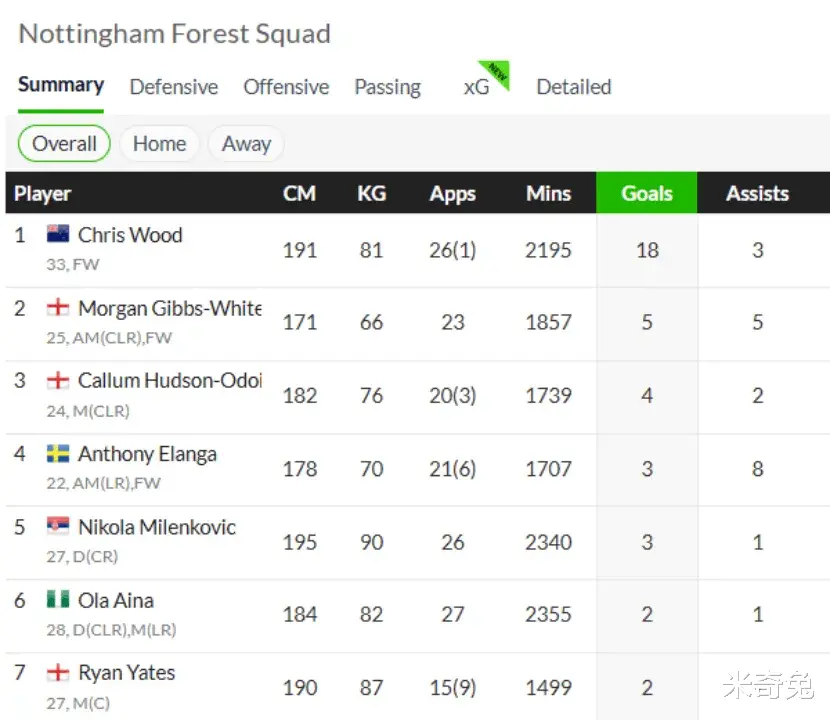Select the Overall filter pill

point(64,143)
